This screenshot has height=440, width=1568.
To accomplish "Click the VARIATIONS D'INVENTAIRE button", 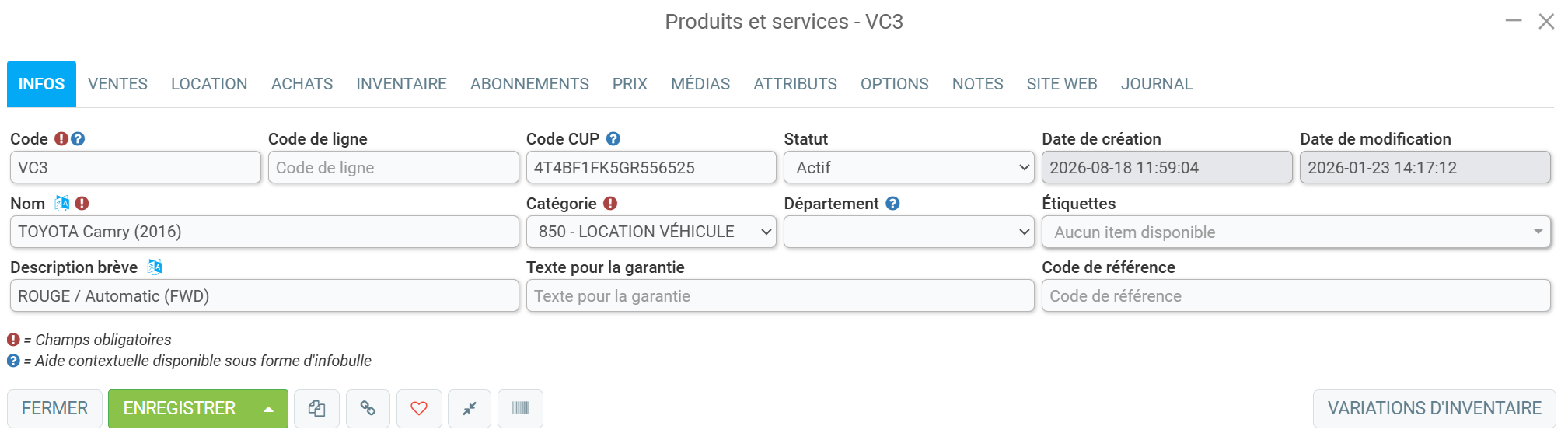I will (1434, 409).
